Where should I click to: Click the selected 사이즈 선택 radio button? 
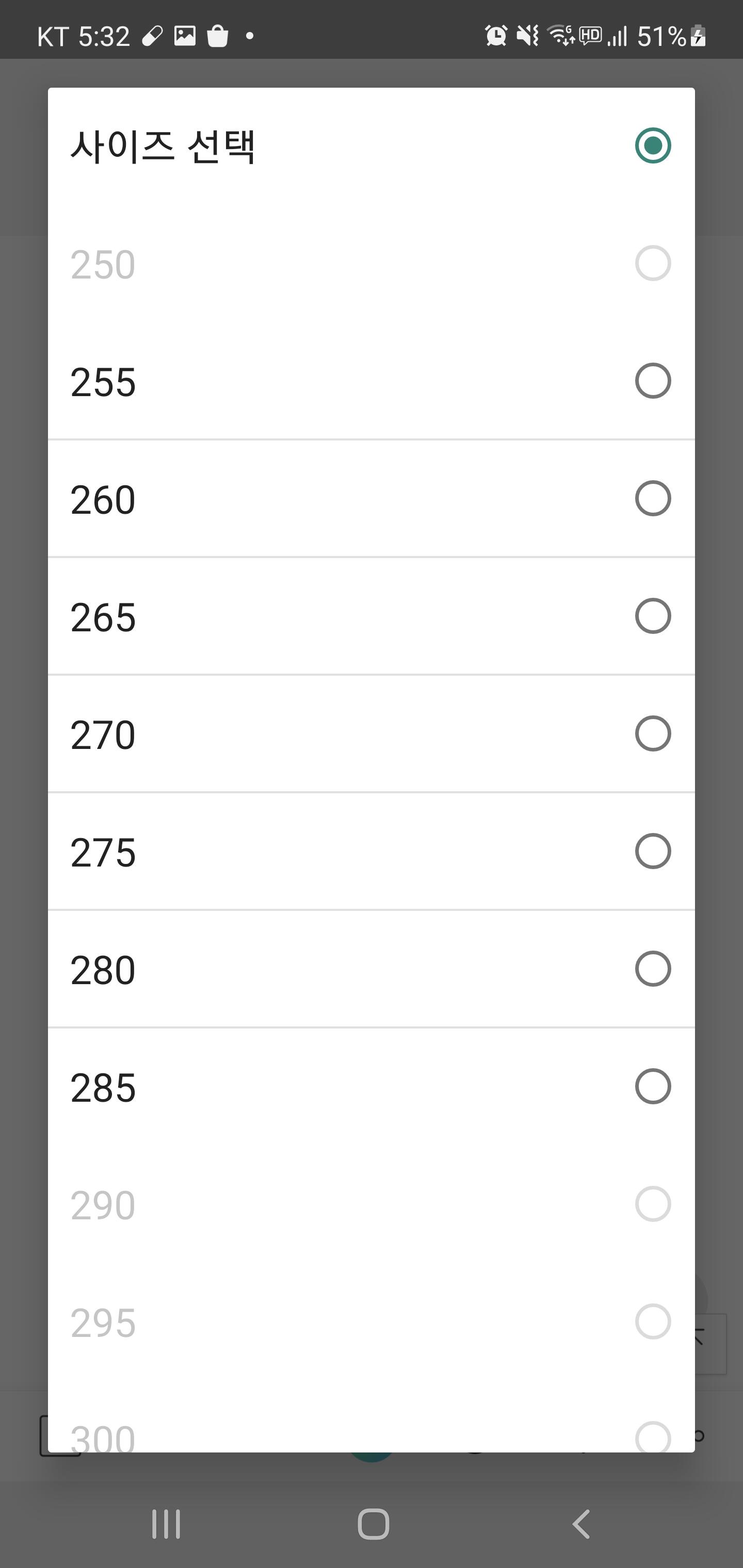click(x=653, y=145)
